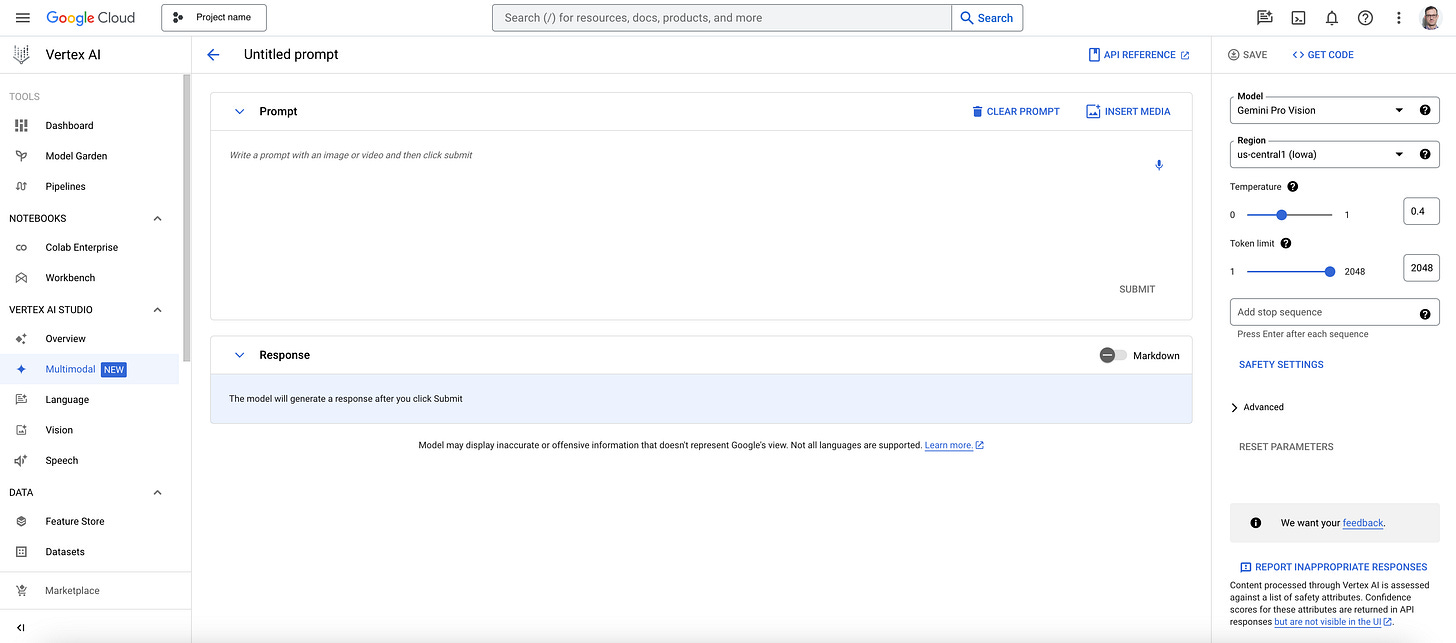Toggle the Markdown switch
1456x643 pixels.
(1113, 355)
